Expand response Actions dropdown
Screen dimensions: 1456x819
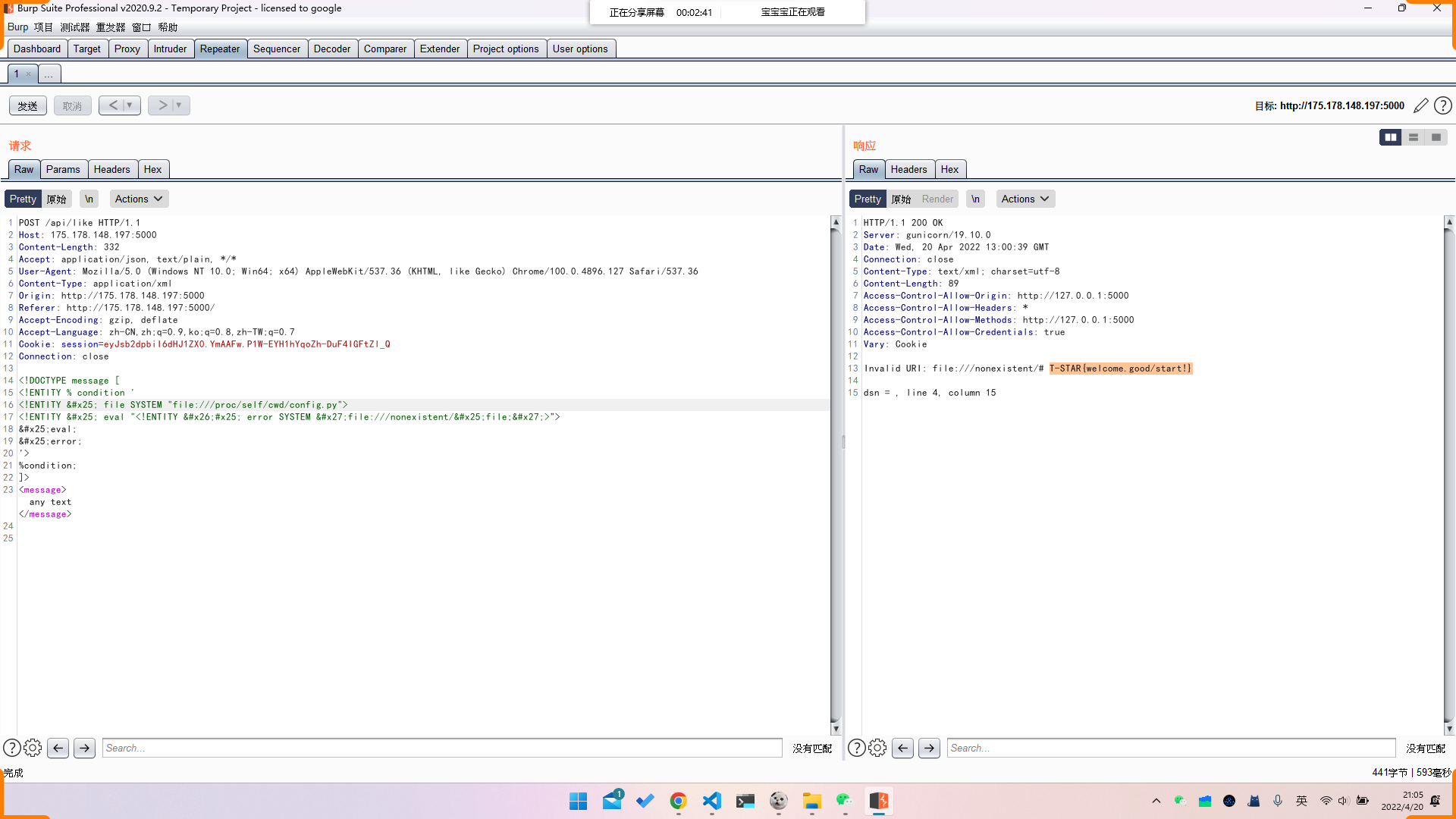[1025, 199]
